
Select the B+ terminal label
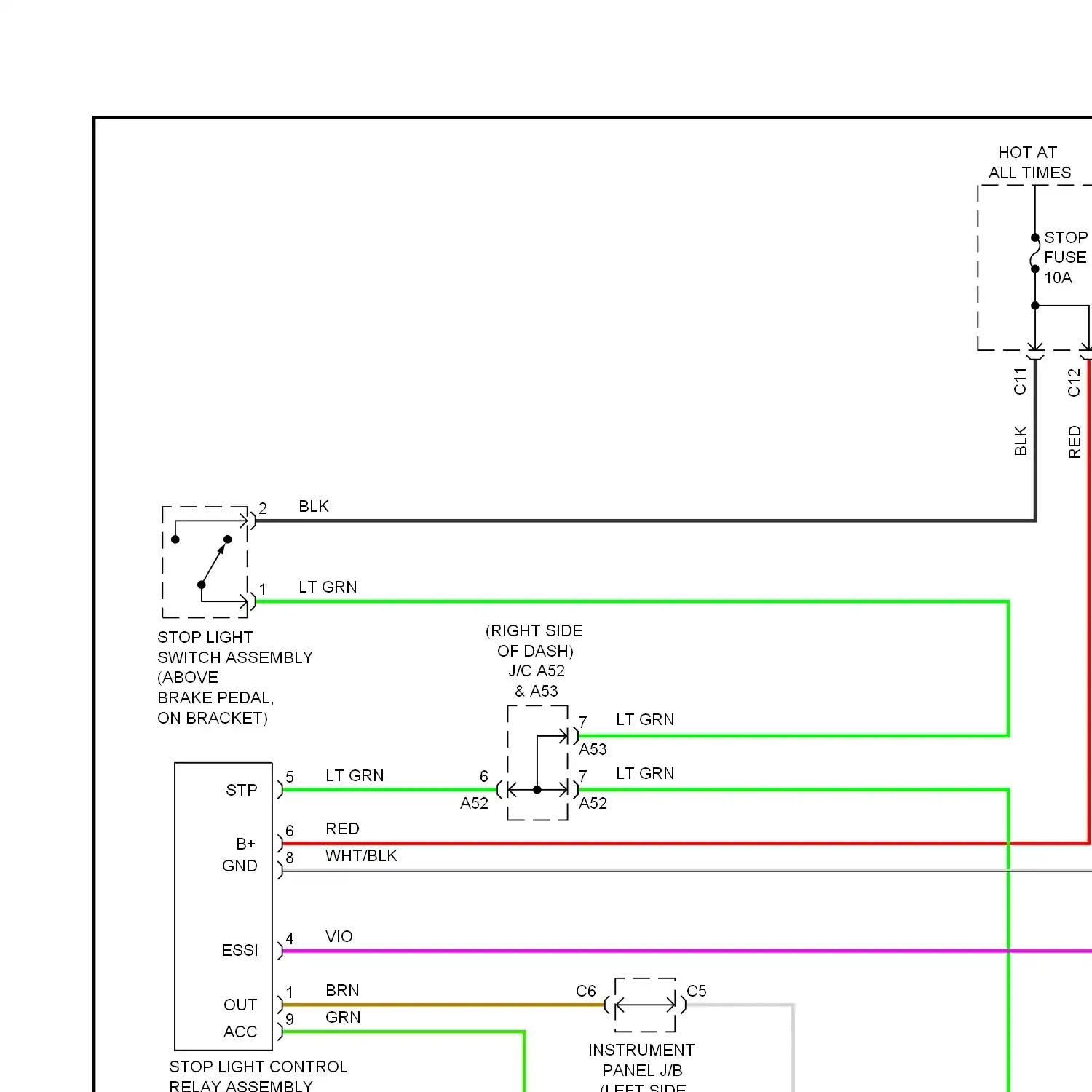(246, 844)
